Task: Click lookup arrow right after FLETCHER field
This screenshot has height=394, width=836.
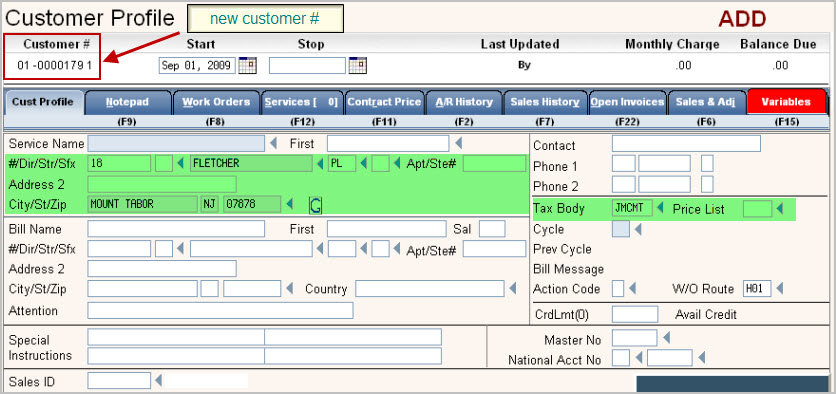Action: (320, 163)
